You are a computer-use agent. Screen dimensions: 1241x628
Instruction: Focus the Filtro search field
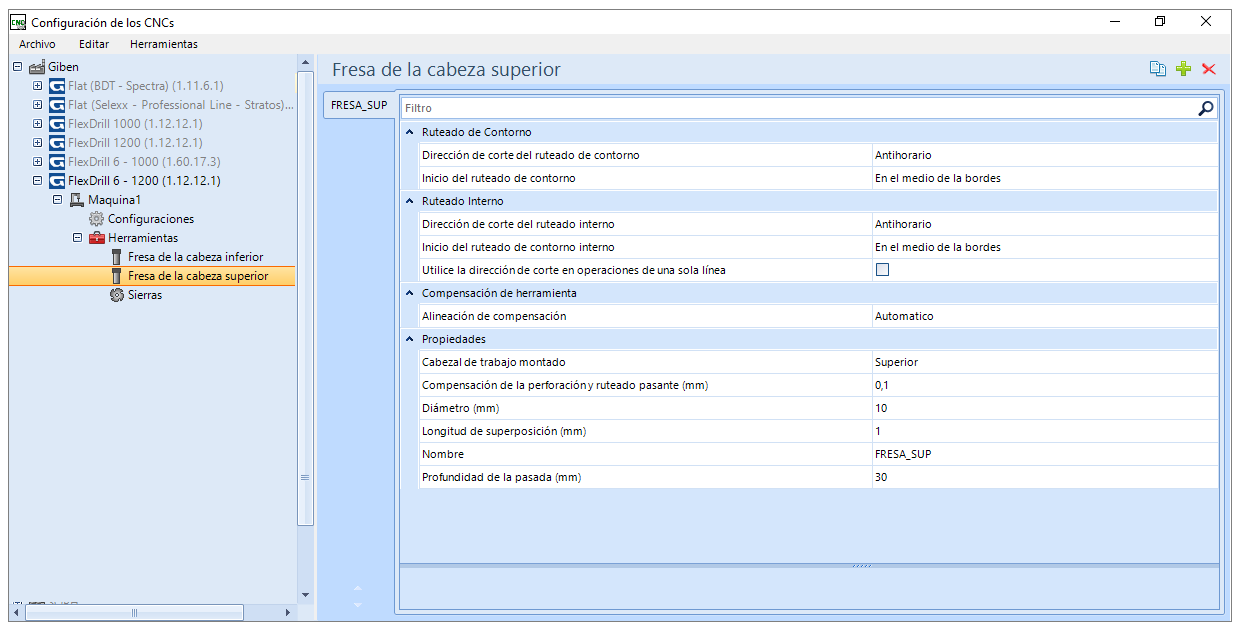[x=799, y=108]
